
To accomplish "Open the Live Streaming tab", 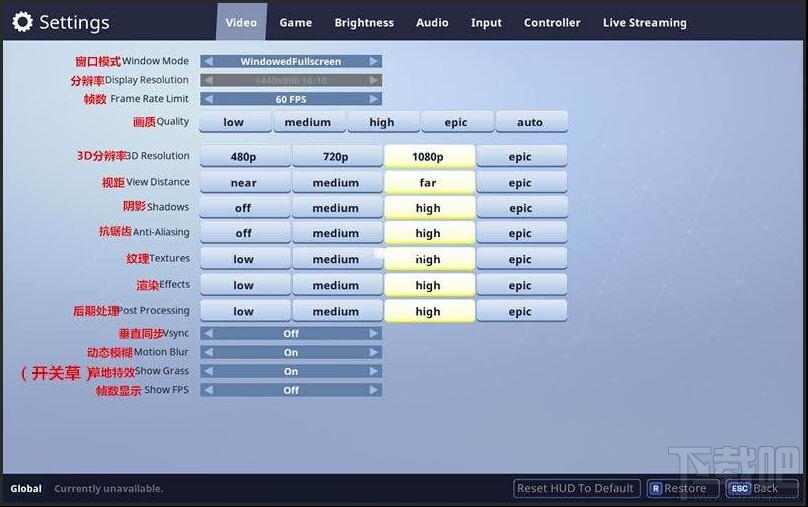I will tap(645, 23).
